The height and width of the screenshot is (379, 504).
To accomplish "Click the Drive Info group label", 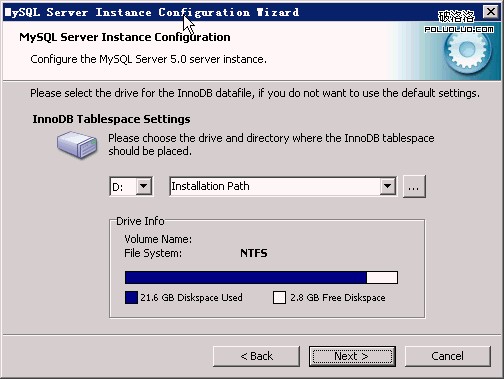I will point(140,221).
